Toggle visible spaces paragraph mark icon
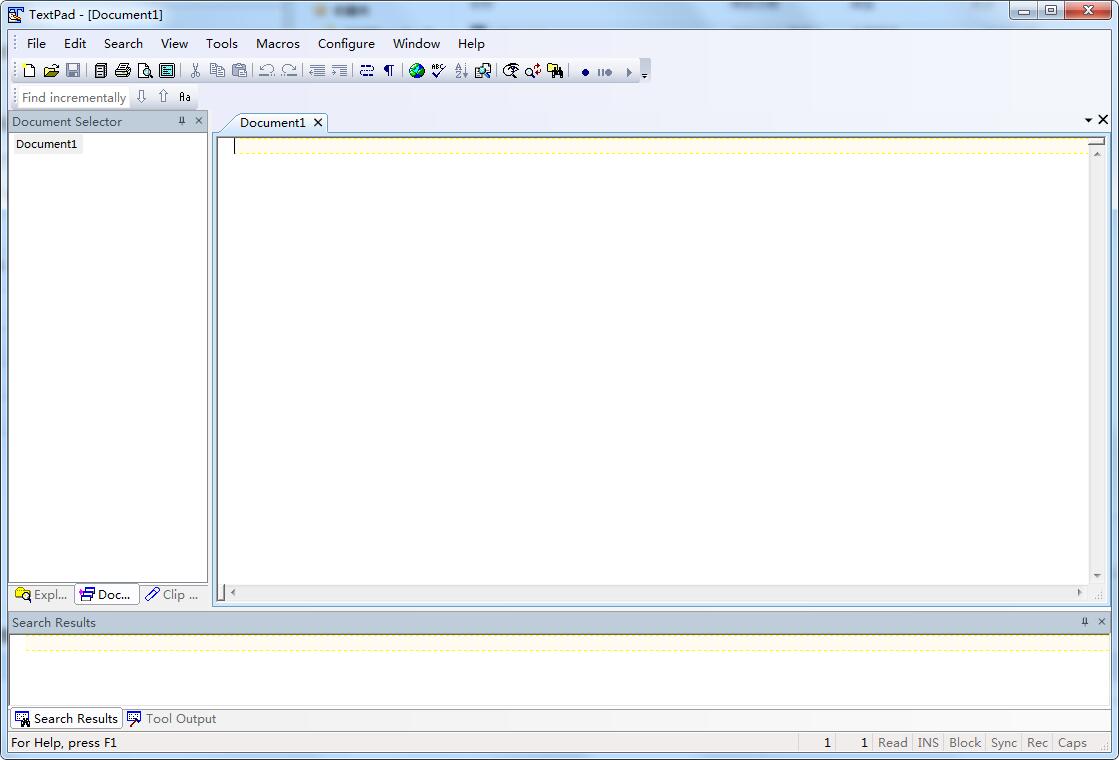Image resolution: width=1119 pixels, height=760 pixels. [389, 71]
